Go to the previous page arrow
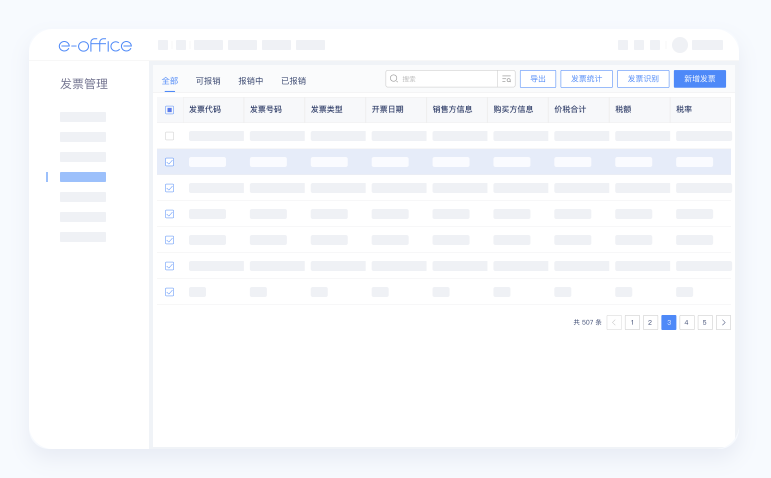 (x=614, y=322)
